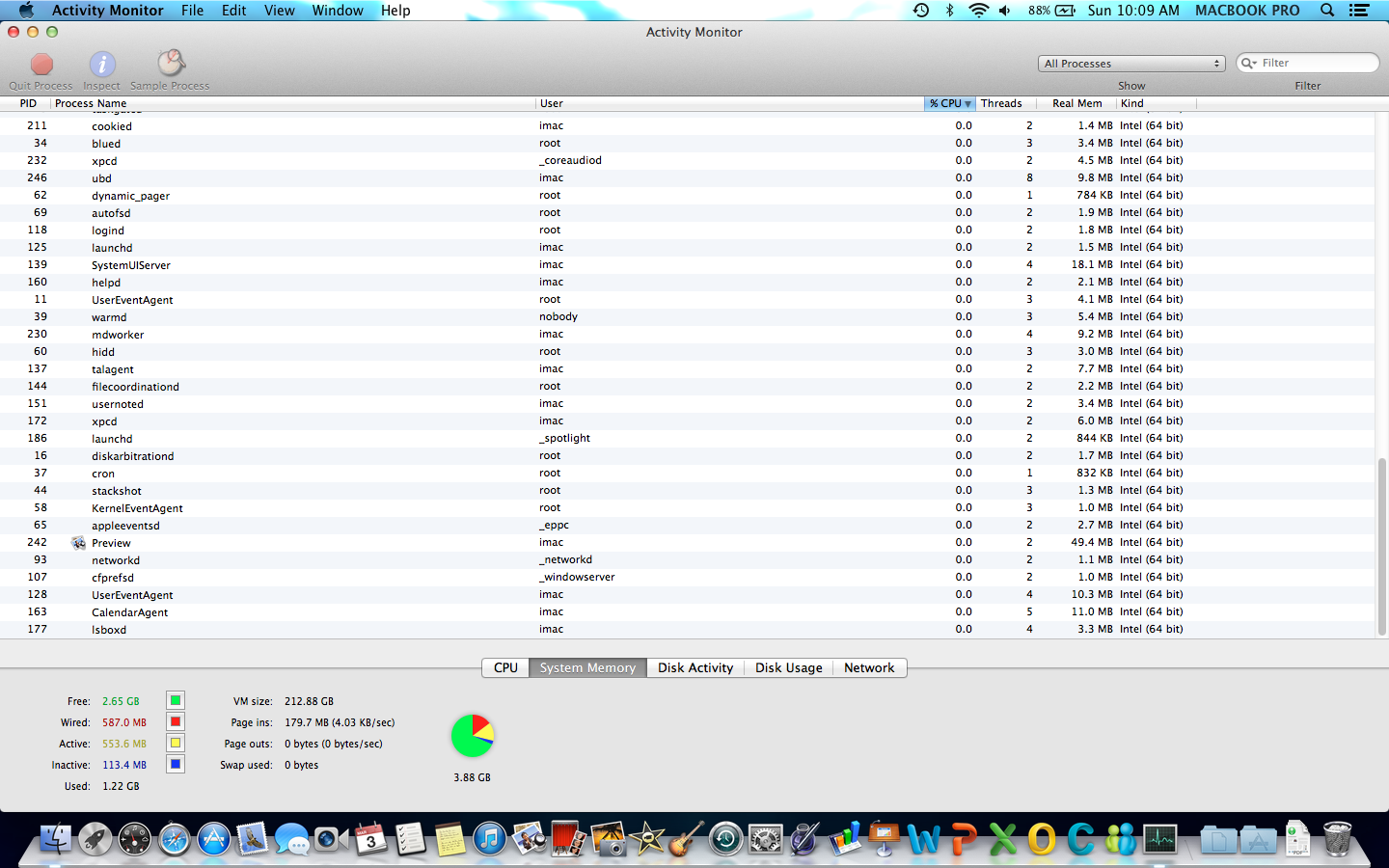Open the App Store icon in the Dock
Screen dimensions: 1389x868
pyautogui.click(x=214, y=839)
